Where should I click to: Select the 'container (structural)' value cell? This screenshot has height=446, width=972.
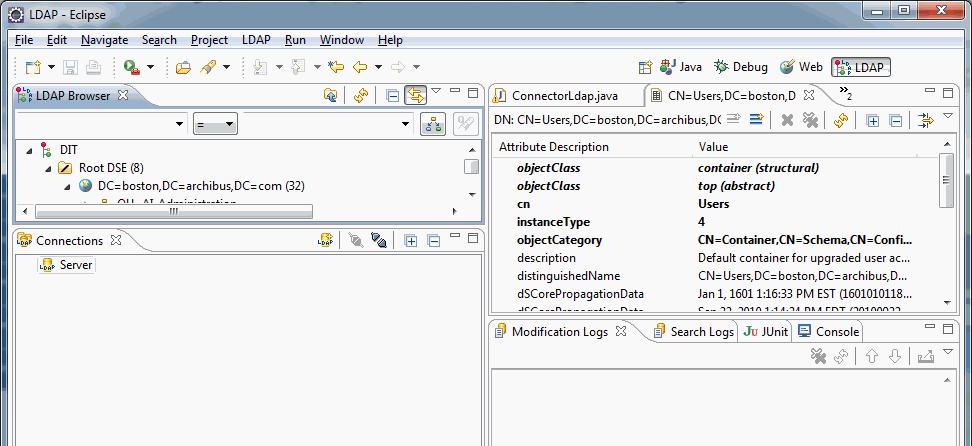click(758, 167)
